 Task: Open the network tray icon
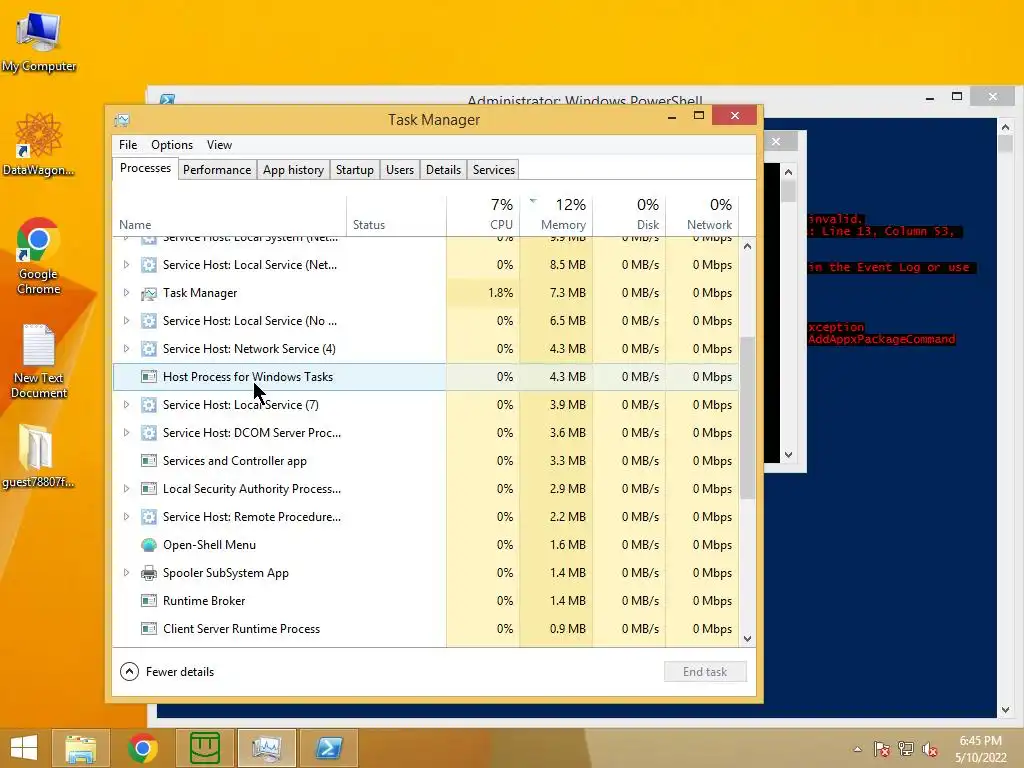pos(906,749)
